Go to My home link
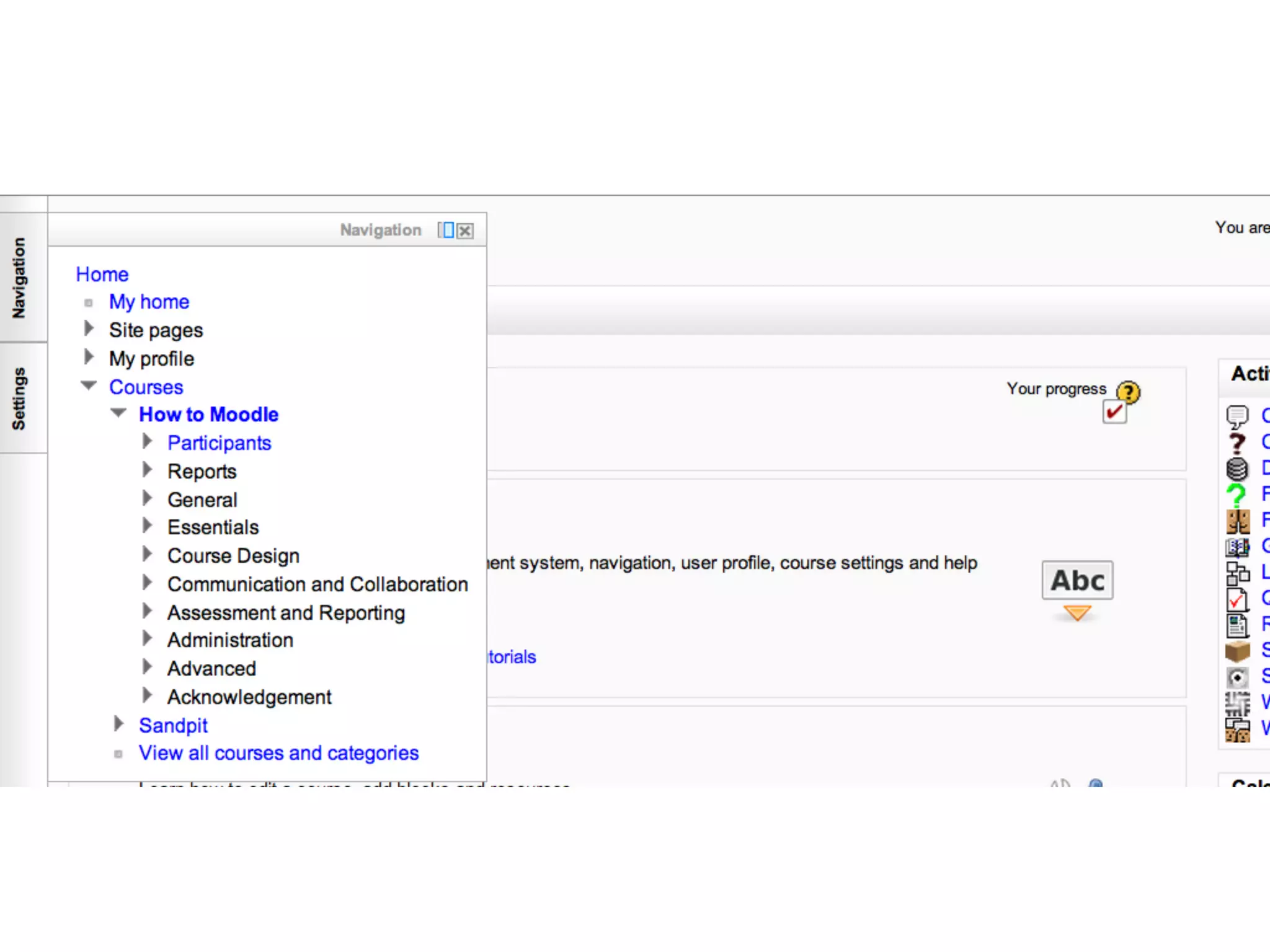The height and width of the screenshot is (952, 1270). point(149,302)
